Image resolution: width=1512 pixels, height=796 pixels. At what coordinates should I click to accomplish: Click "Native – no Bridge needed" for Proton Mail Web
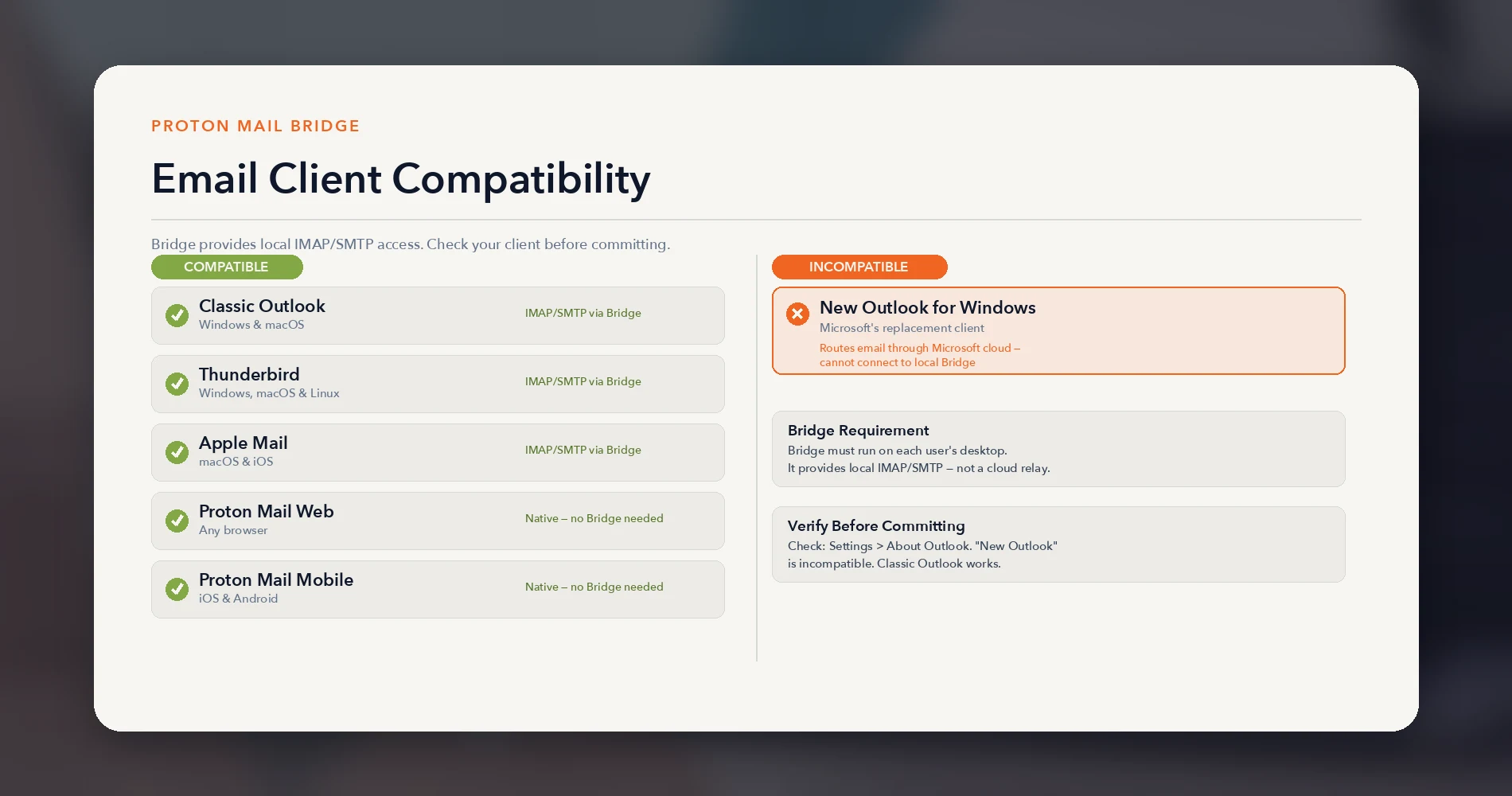tap(594, 518)
